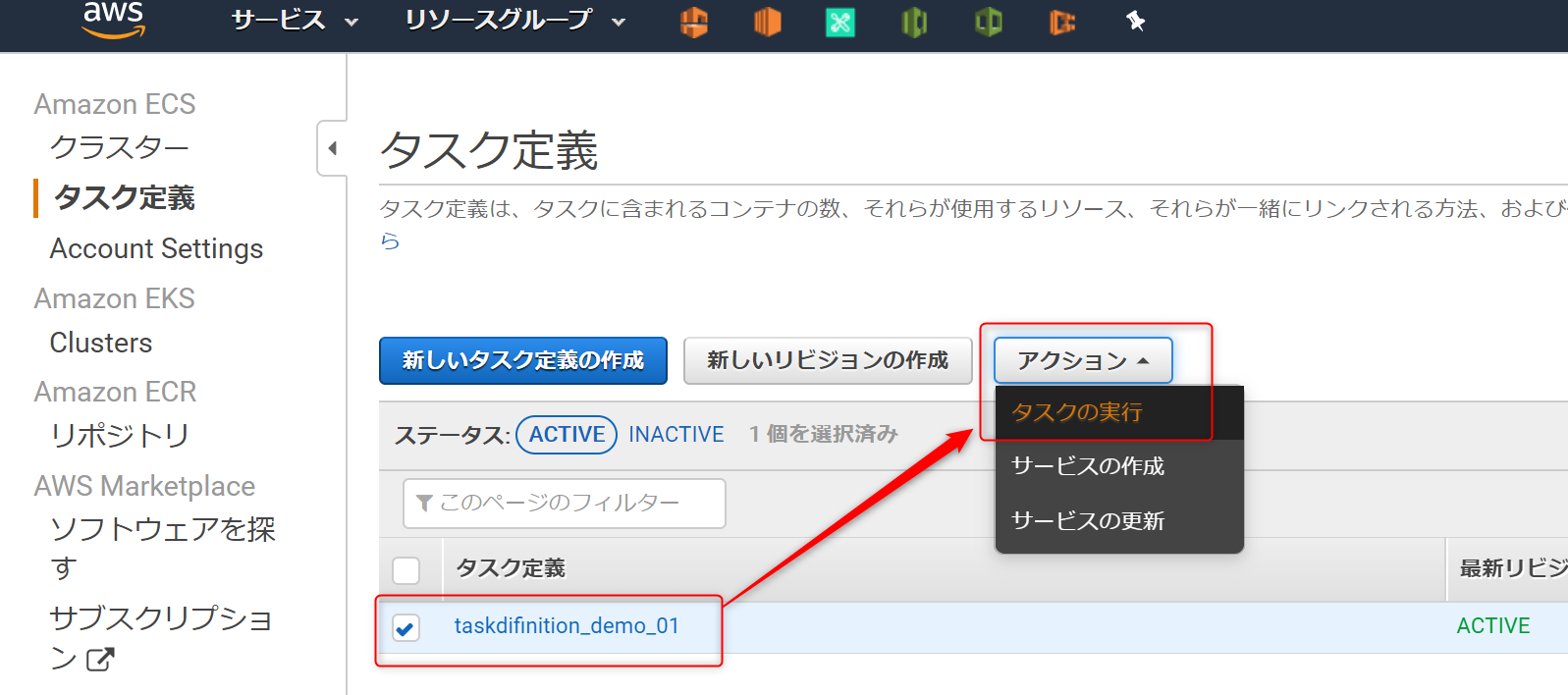Show INACTIVE status task definitions
Screen dimensions: 1568x695
click(x=676, y=435)
